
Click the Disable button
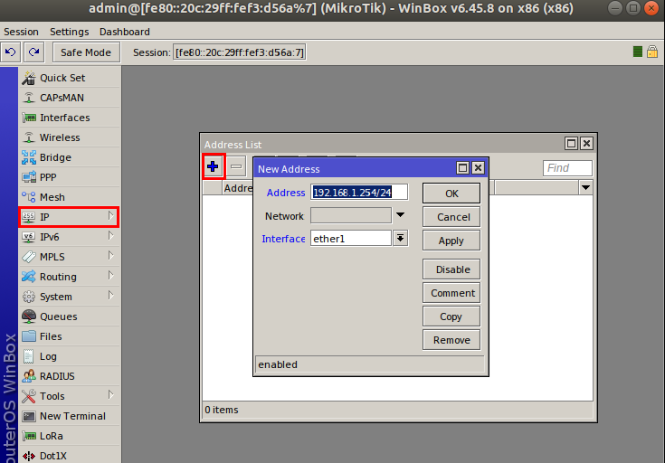click(x=451, y=270)
